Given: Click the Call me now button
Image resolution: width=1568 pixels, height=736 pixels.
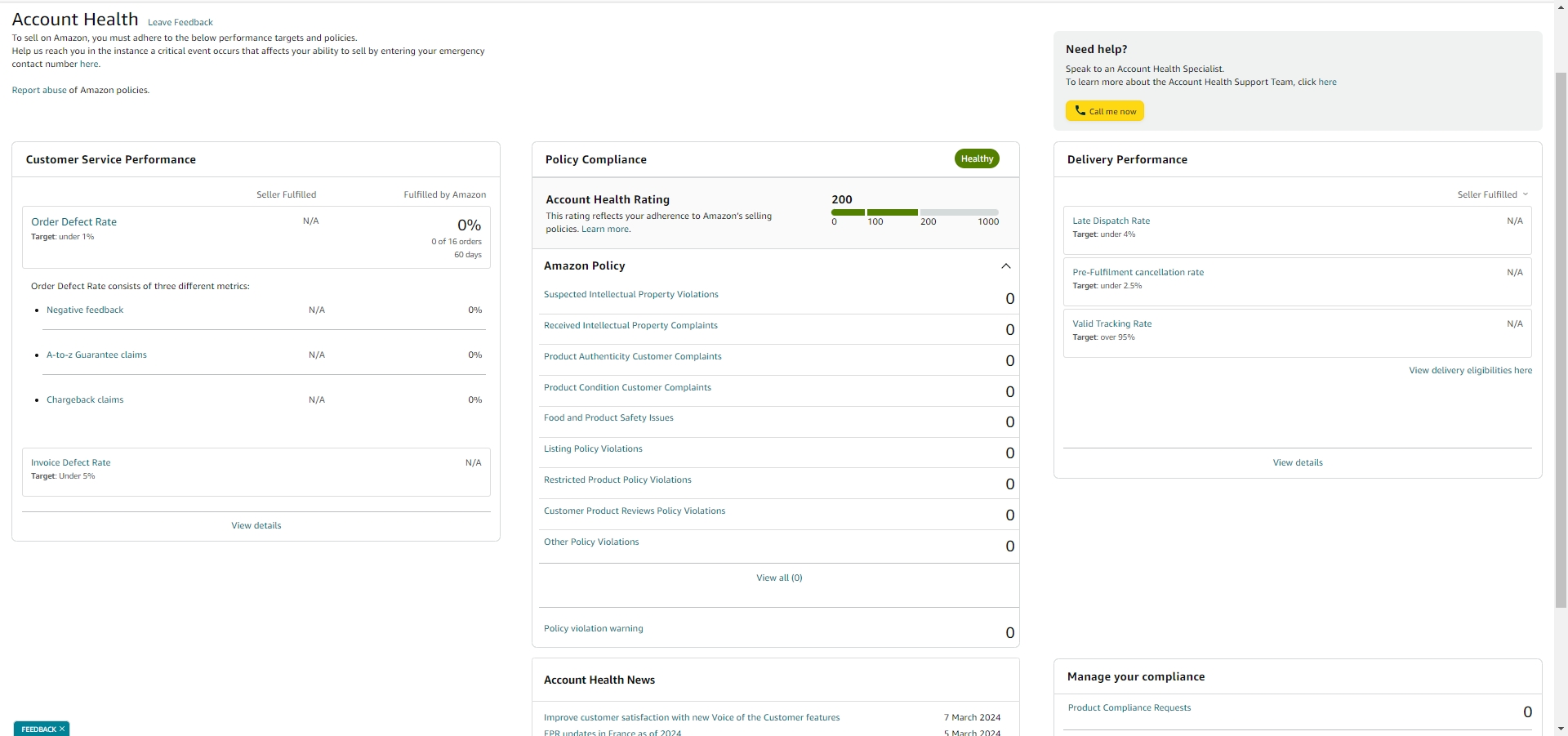Looking at the screenshot, I should click(1104, 111).
